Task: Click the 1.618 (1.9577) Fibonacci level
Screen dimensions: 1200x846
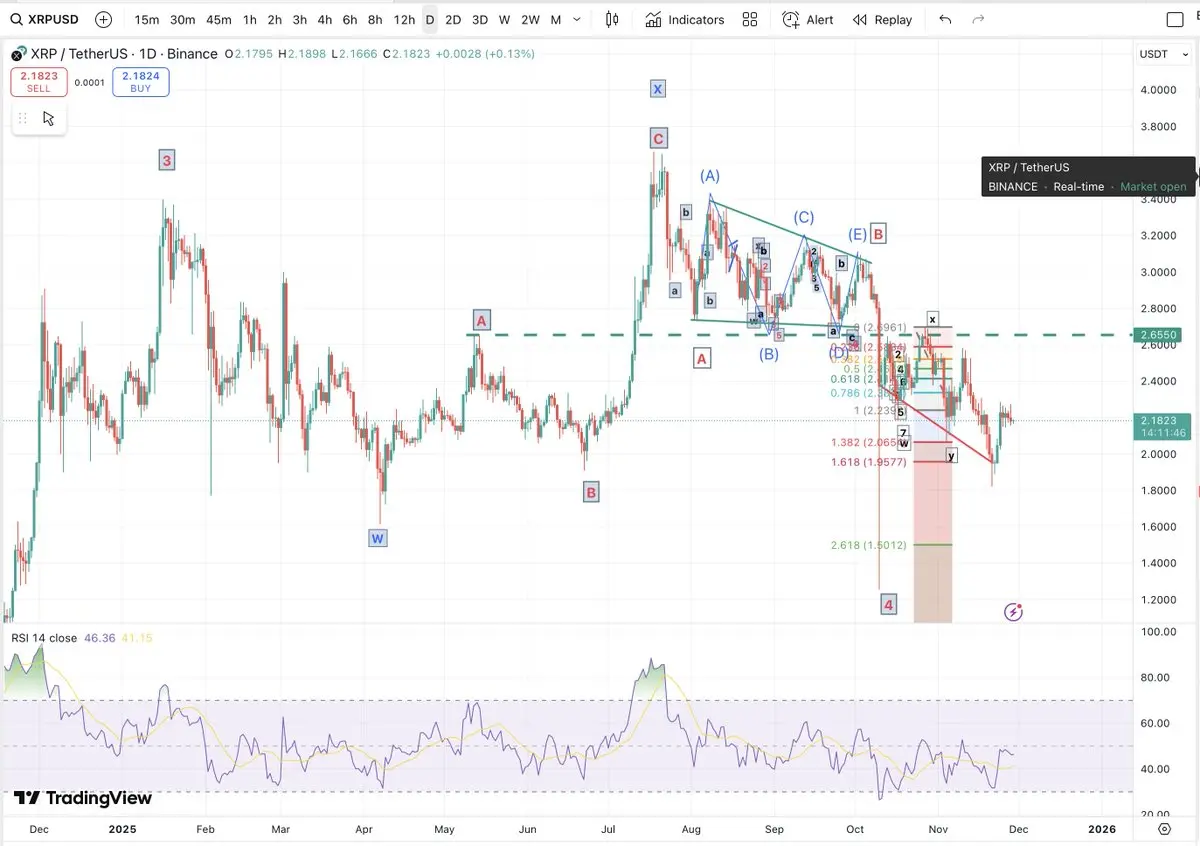Action: 868,462
